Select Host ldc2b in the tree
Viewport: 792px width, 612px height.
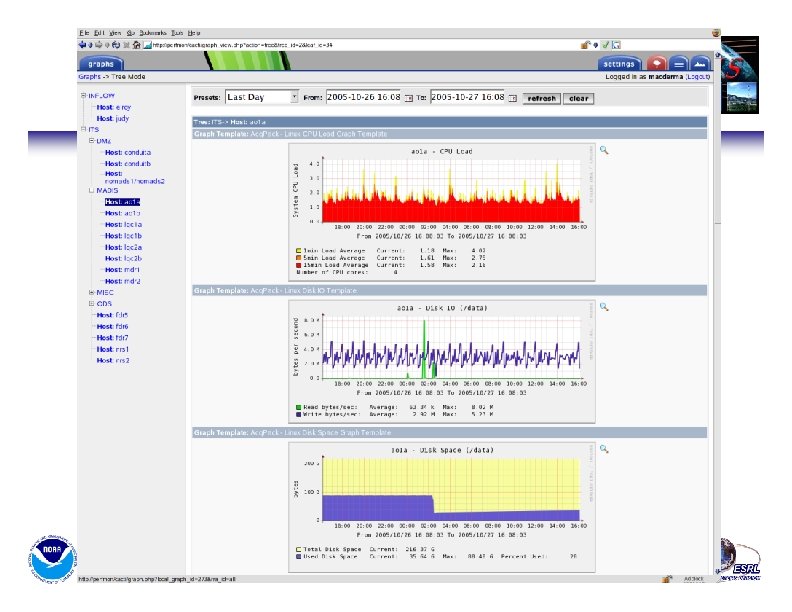click(123, 258)
